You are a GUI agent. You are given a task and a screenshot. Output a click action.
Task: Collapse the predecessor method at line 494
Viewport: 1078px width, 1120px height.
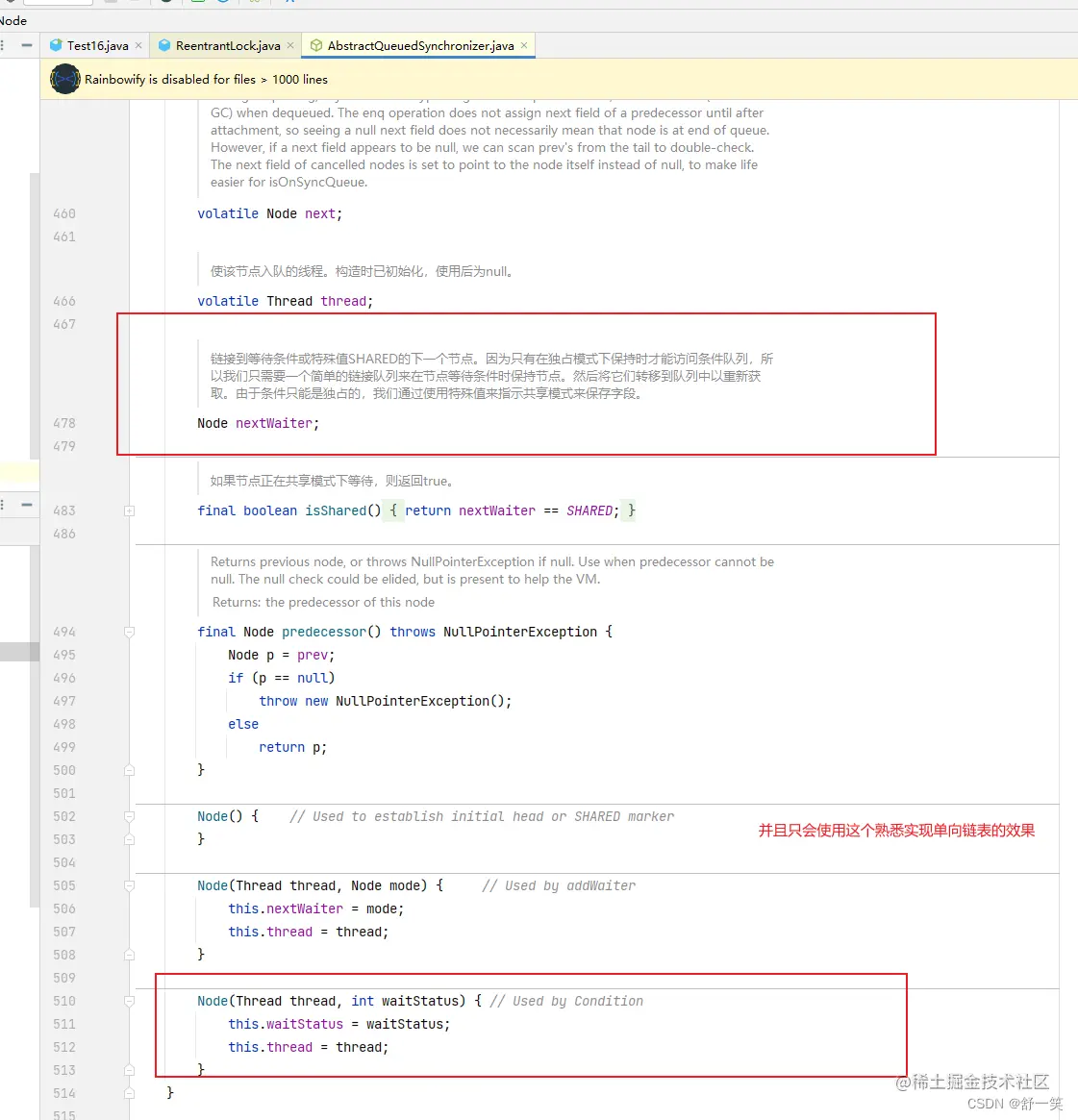coord(129,633)
